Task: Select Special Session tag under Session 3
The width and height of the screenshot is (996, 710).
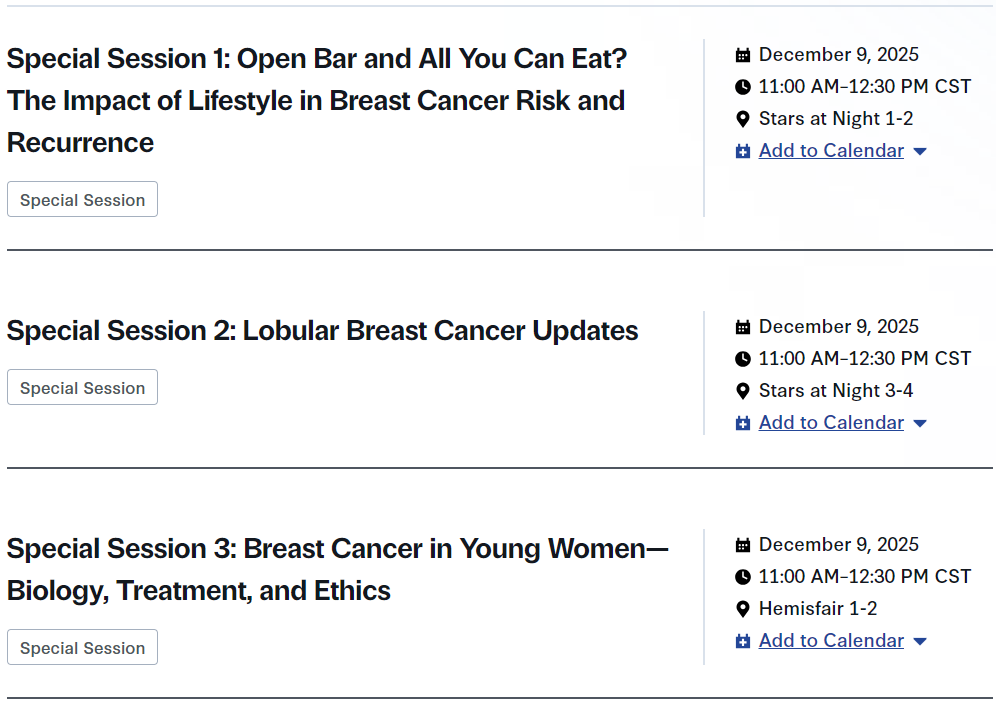Action: pyautogui.click(x=82, y=648)
